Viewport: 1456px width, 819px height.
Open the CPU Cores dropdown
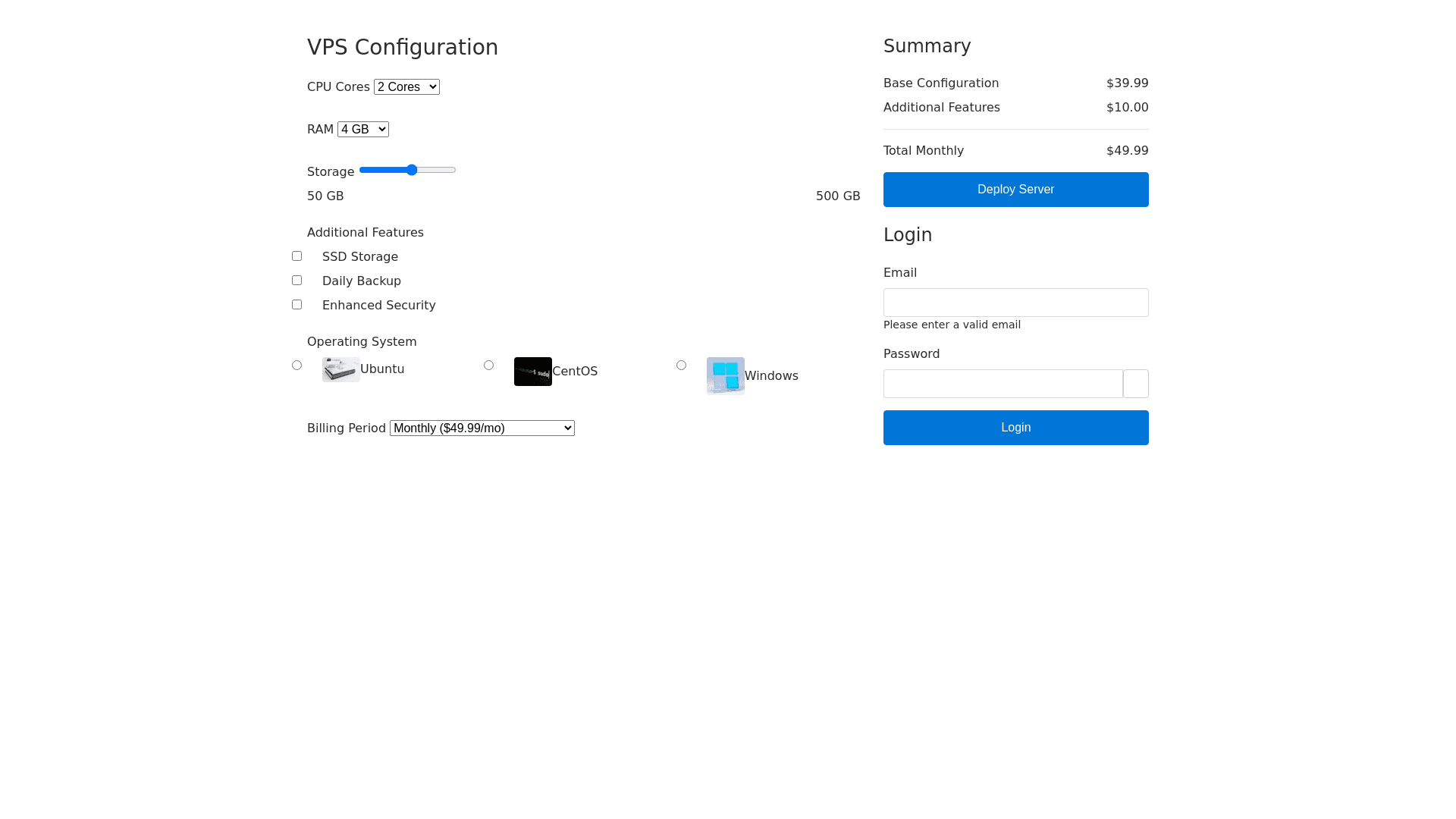406,87
